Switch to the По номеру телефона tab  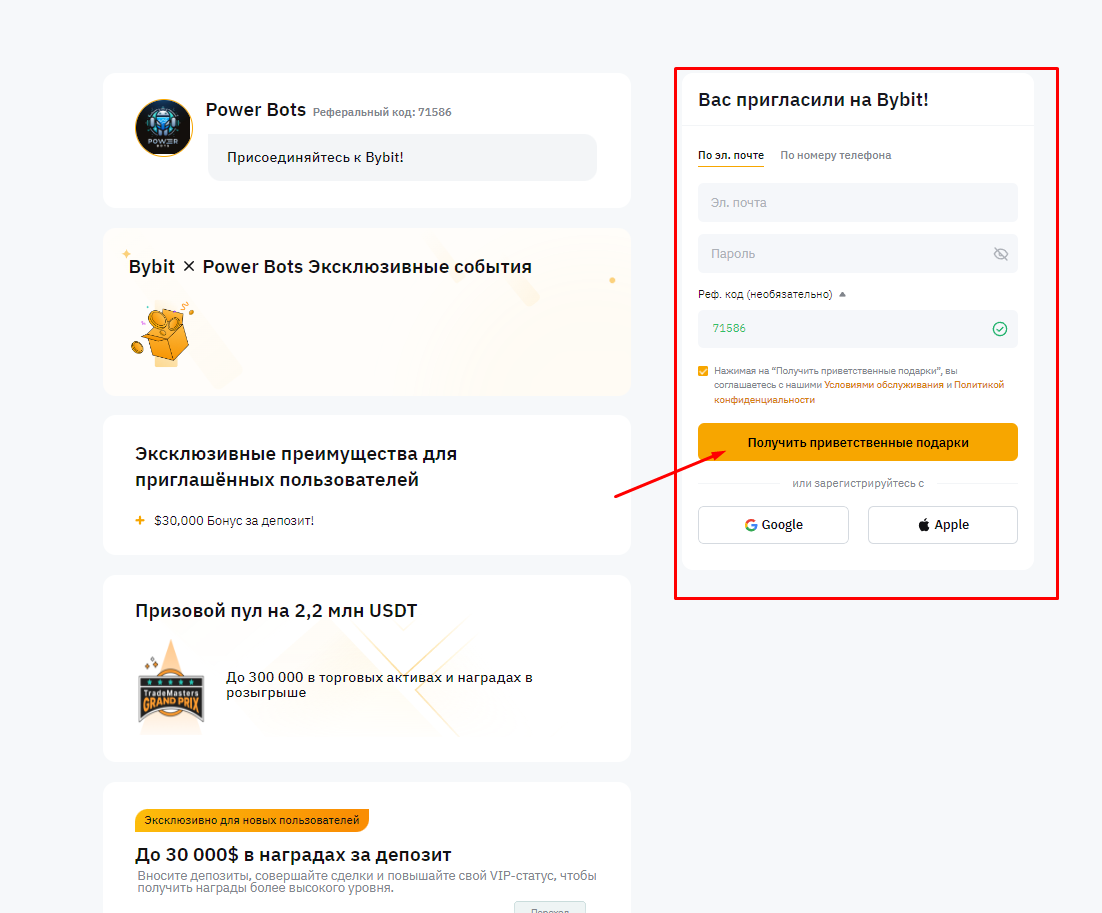(835, 155)
